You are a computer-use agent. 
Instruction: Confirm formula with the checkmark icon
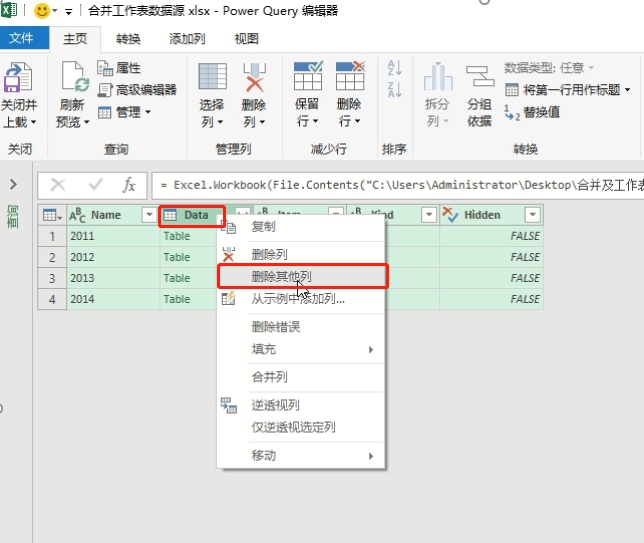click(95, 185)
